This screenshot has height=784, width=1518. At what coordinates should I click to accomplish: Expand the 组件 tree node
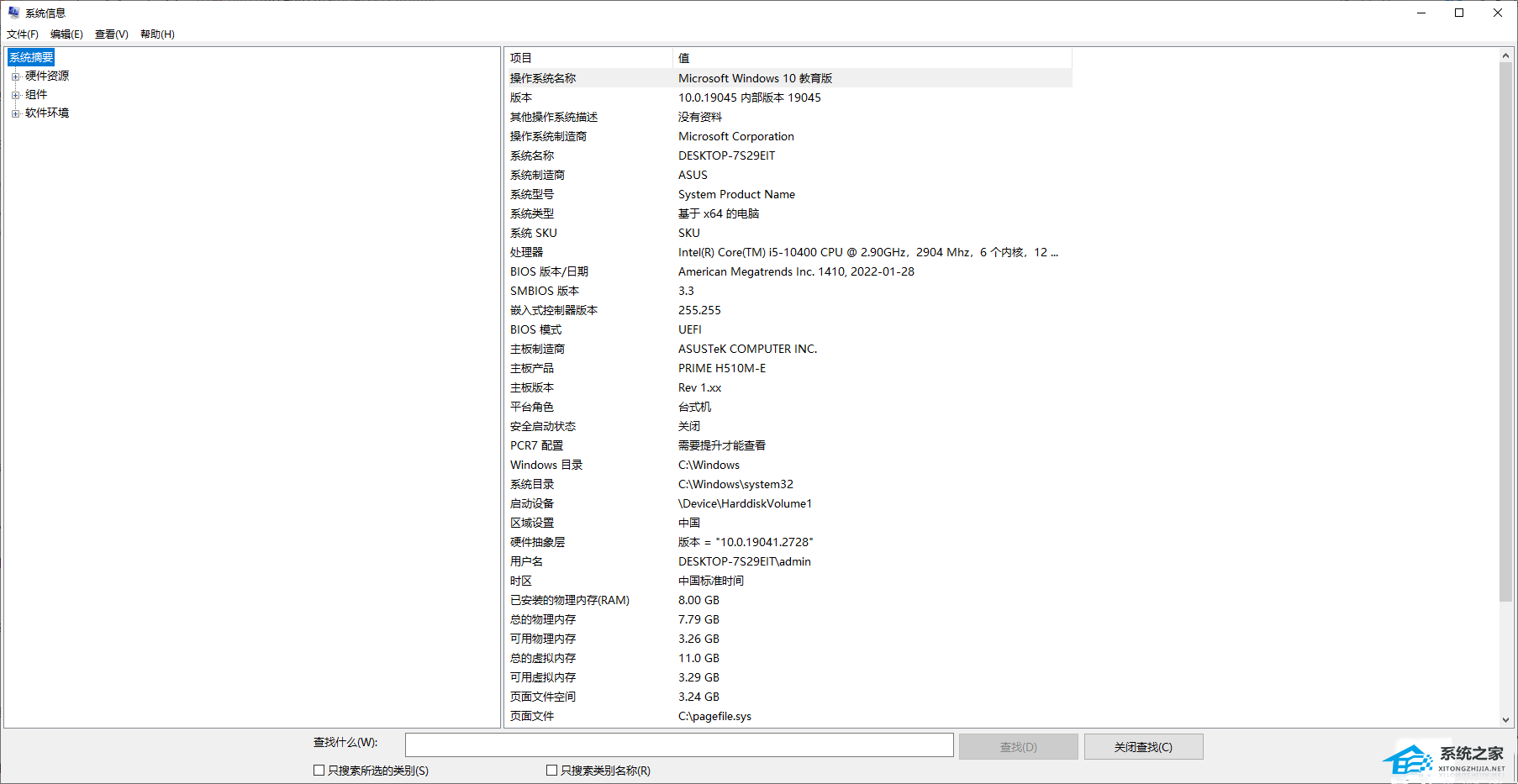click(x=15, y=95)
